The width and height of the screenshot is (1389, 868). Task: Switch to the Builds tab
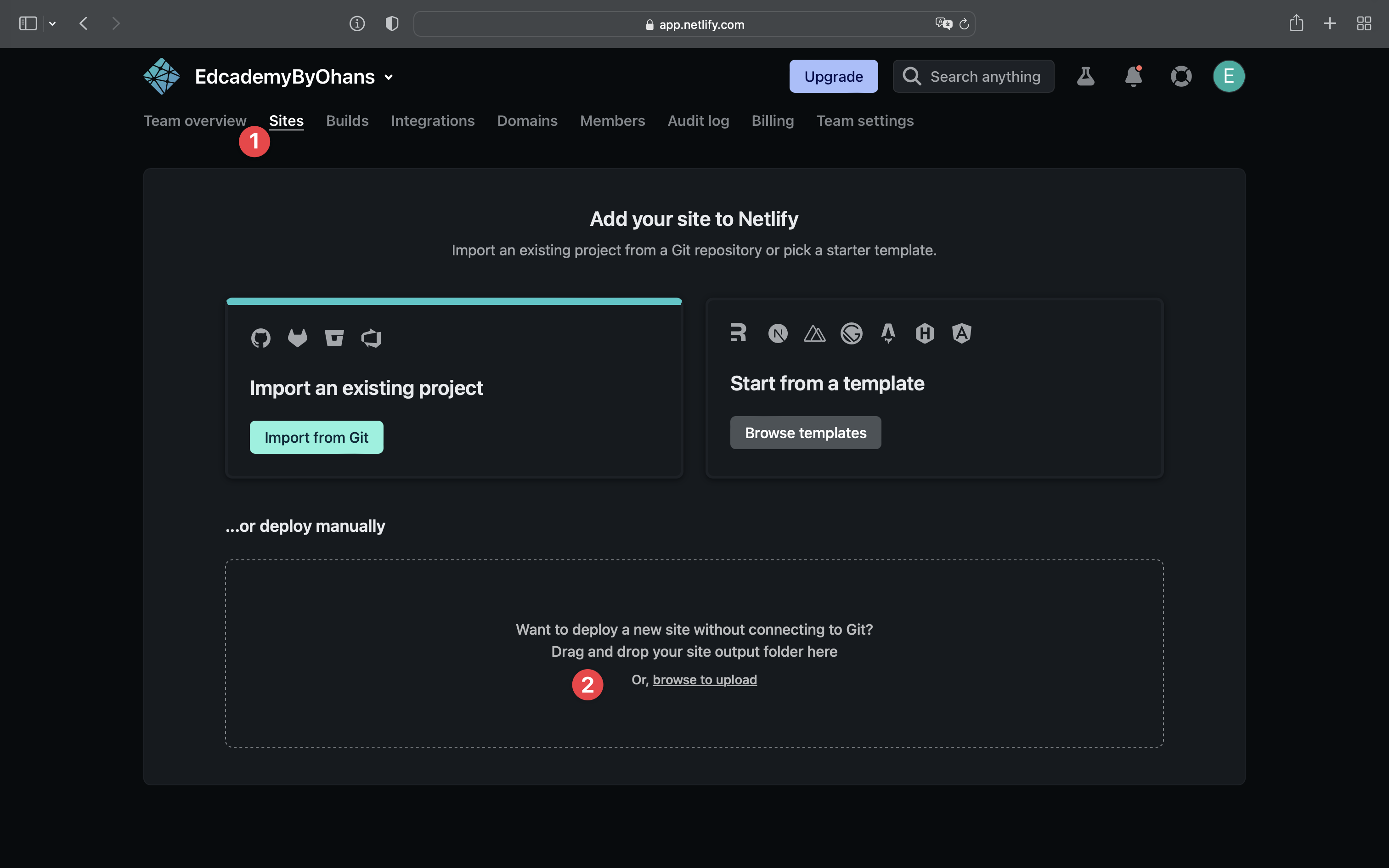point(347,120)
